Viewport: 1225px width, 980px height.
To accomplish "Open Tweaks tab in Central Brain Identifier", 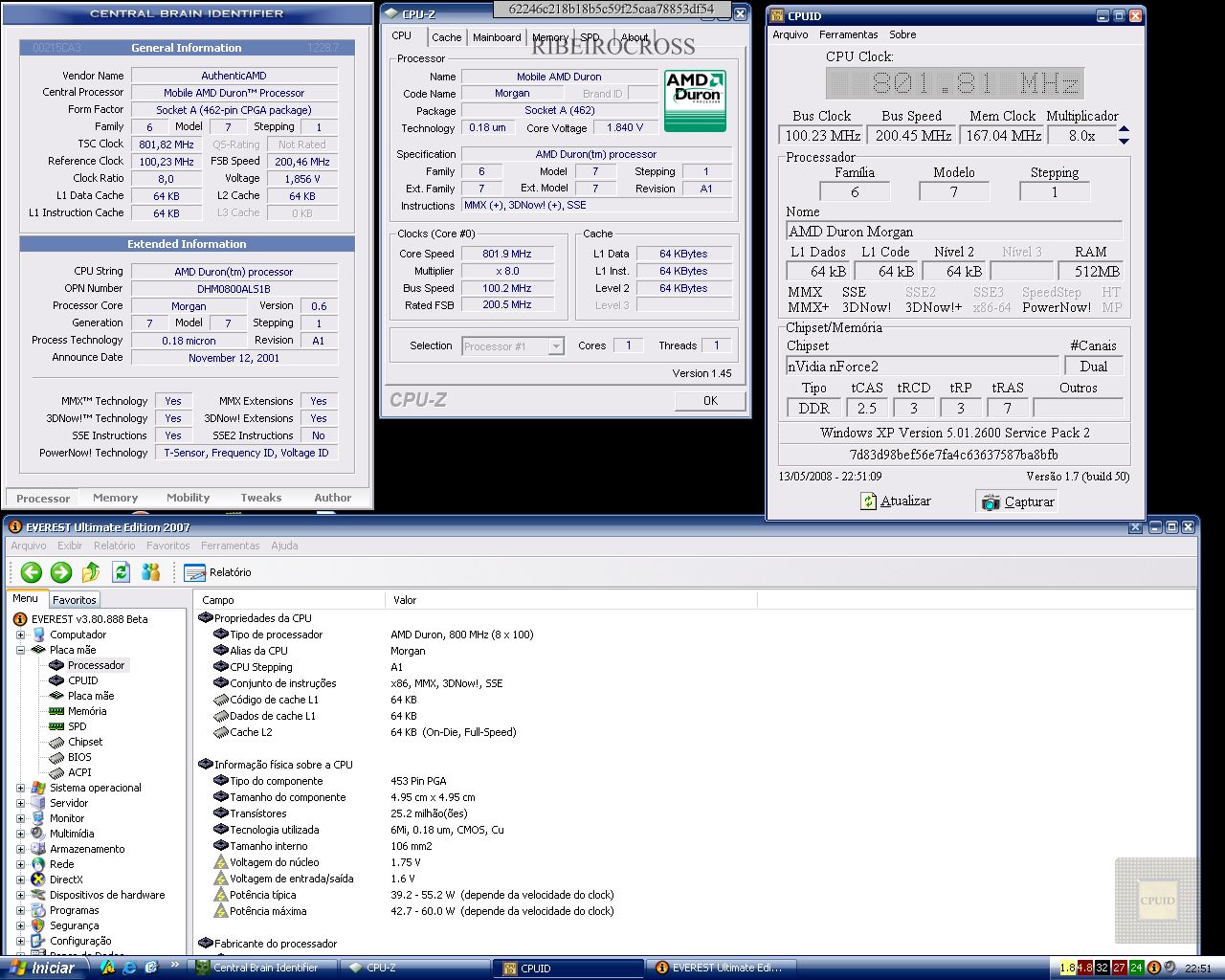I will point(261,498).
